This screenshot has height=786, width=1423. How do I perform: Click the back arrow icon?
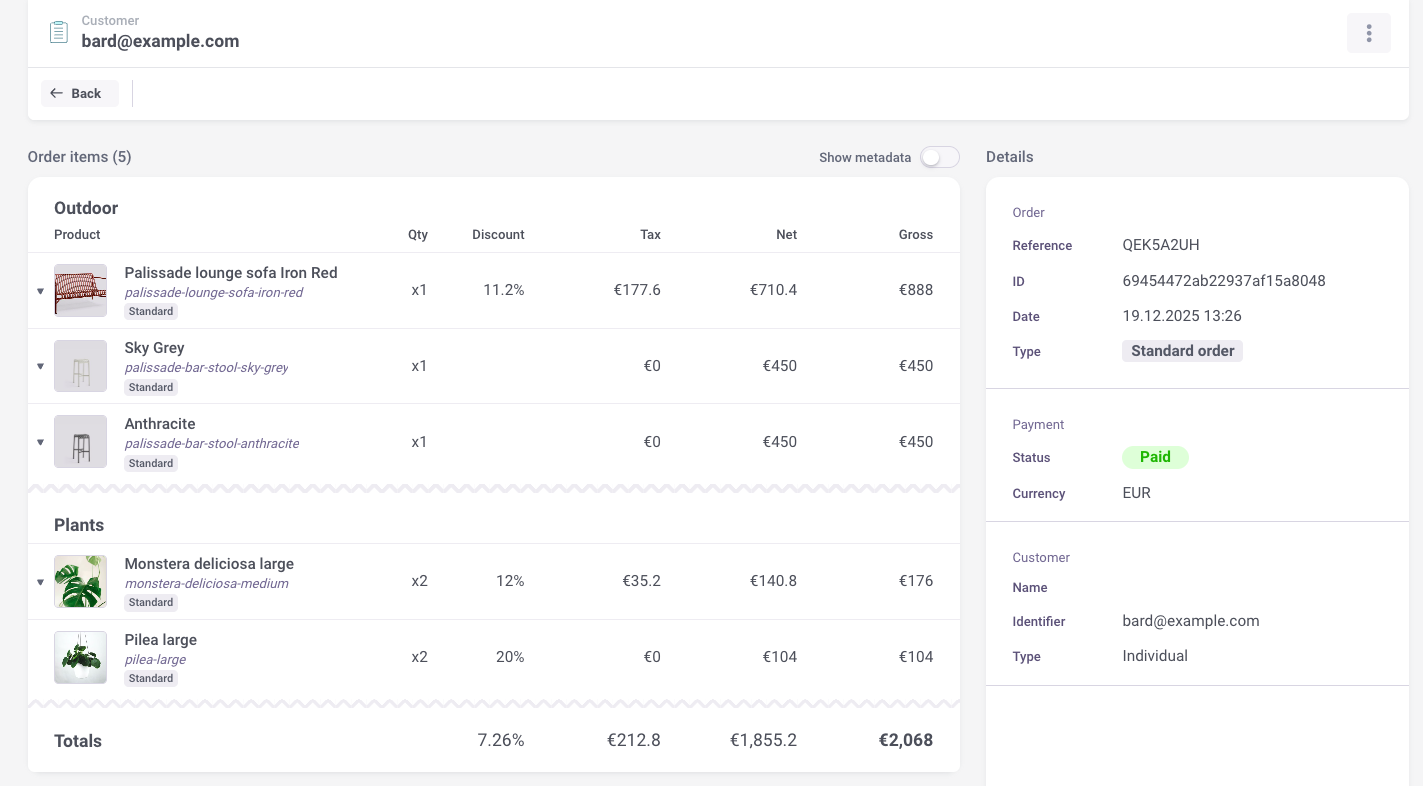click(57, 92)
